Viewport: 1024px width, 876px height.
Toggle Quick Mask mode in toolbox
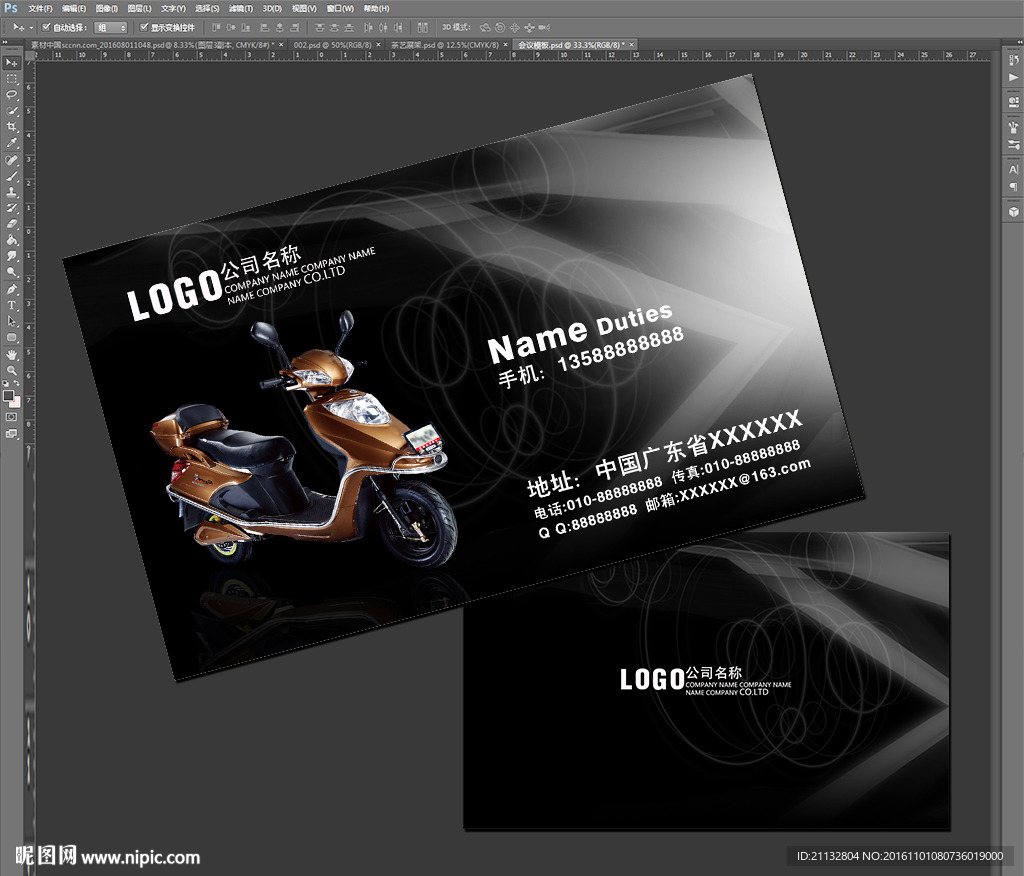pos(12,416)
